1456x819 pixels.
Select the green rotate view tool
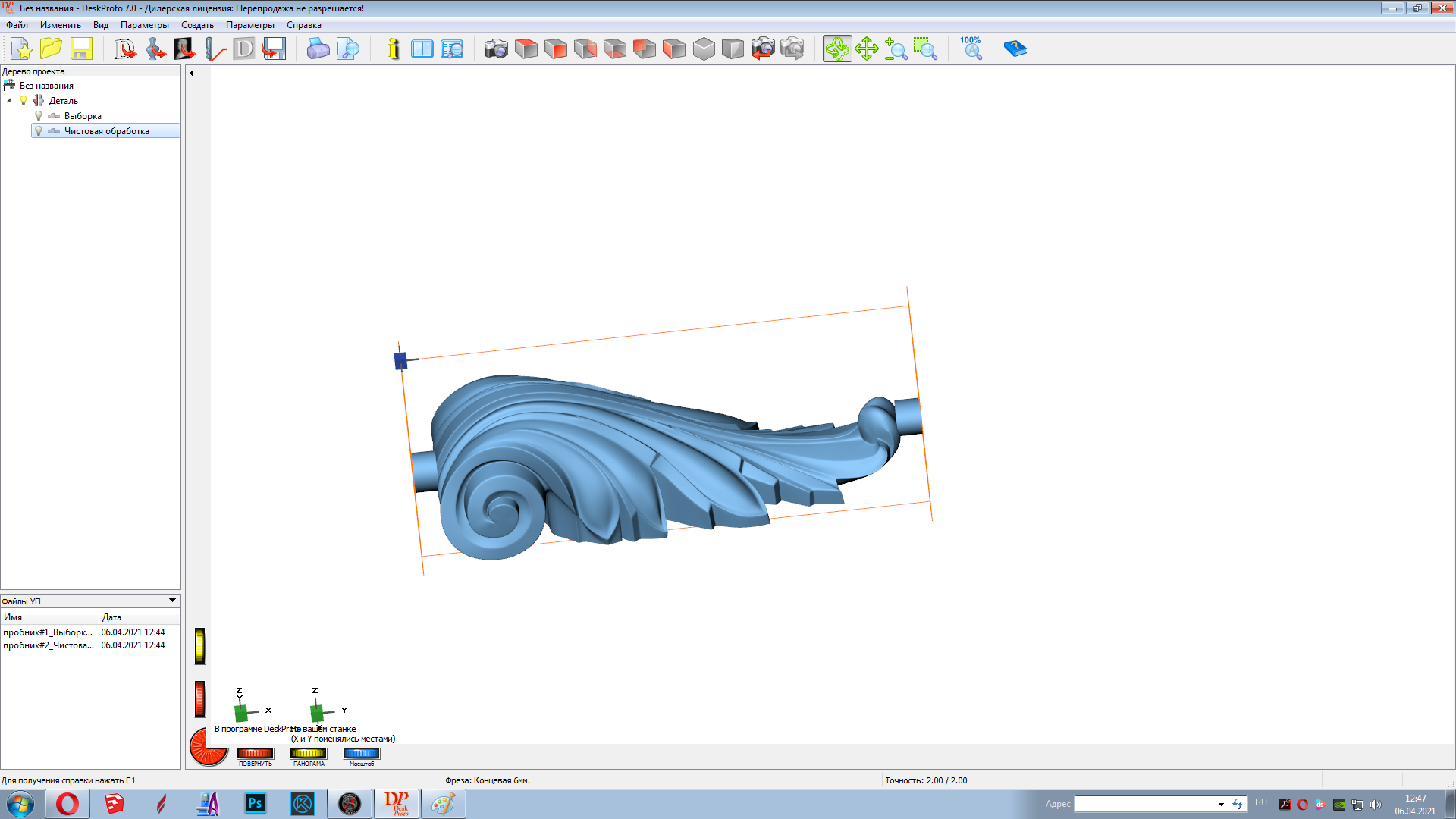pos(837,49)
